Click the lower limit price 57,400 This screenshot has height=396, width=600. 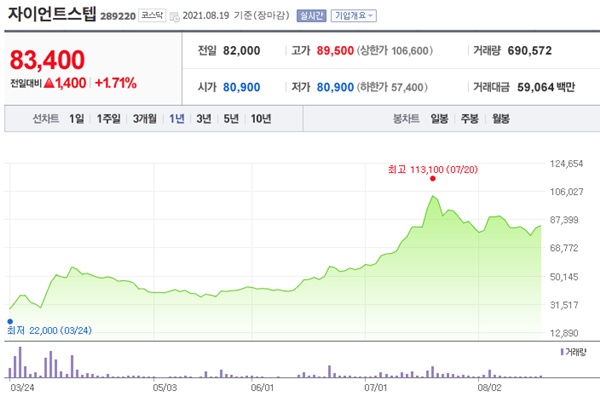[x=408, y=87]
